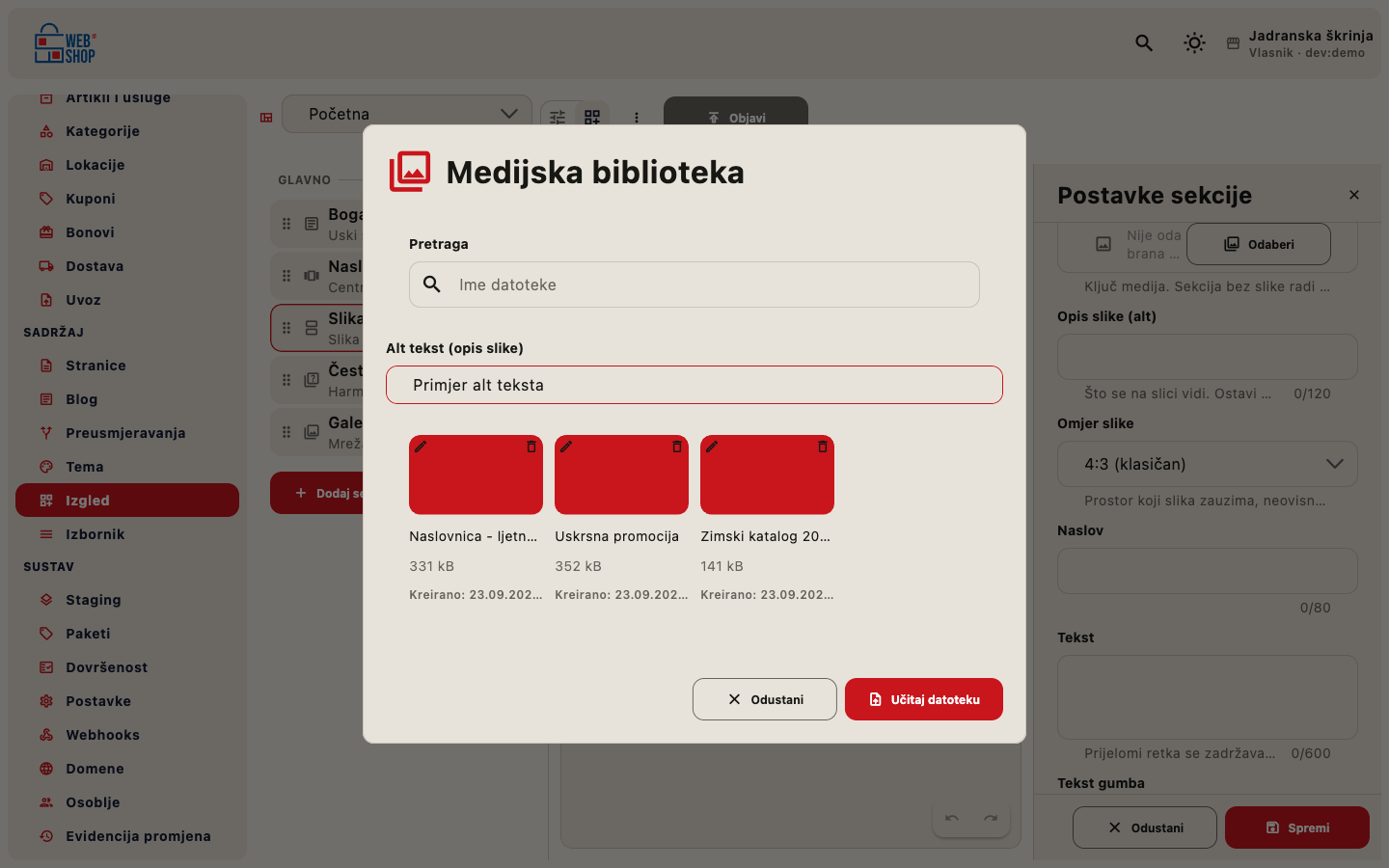Toggle the light/dark theme sun icon

pyautogui.click(x=1194, y=42)
